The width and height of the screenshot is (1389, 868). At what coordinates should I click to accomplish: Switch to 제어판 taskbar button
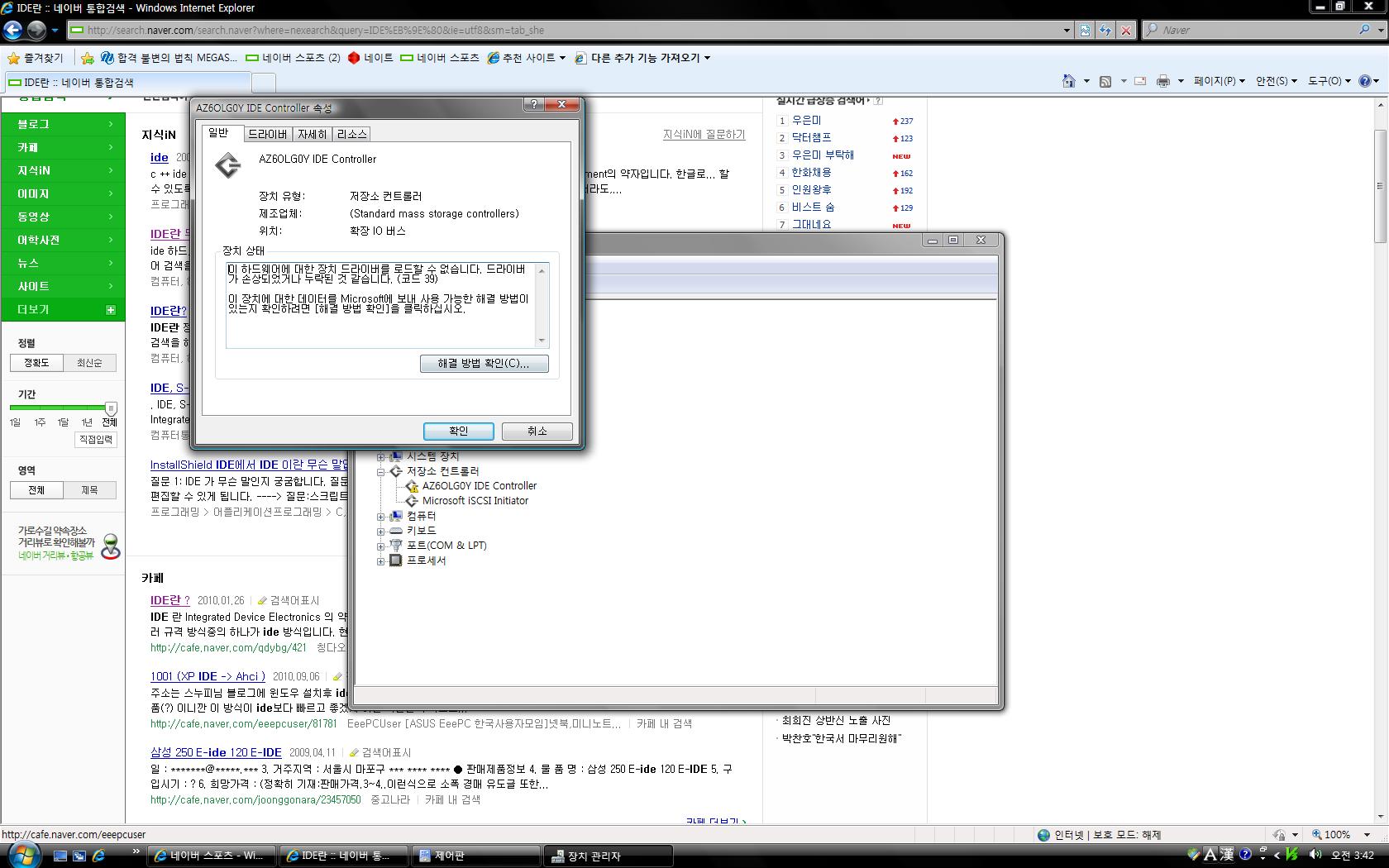pyautogui.click(x=475, y=856)
